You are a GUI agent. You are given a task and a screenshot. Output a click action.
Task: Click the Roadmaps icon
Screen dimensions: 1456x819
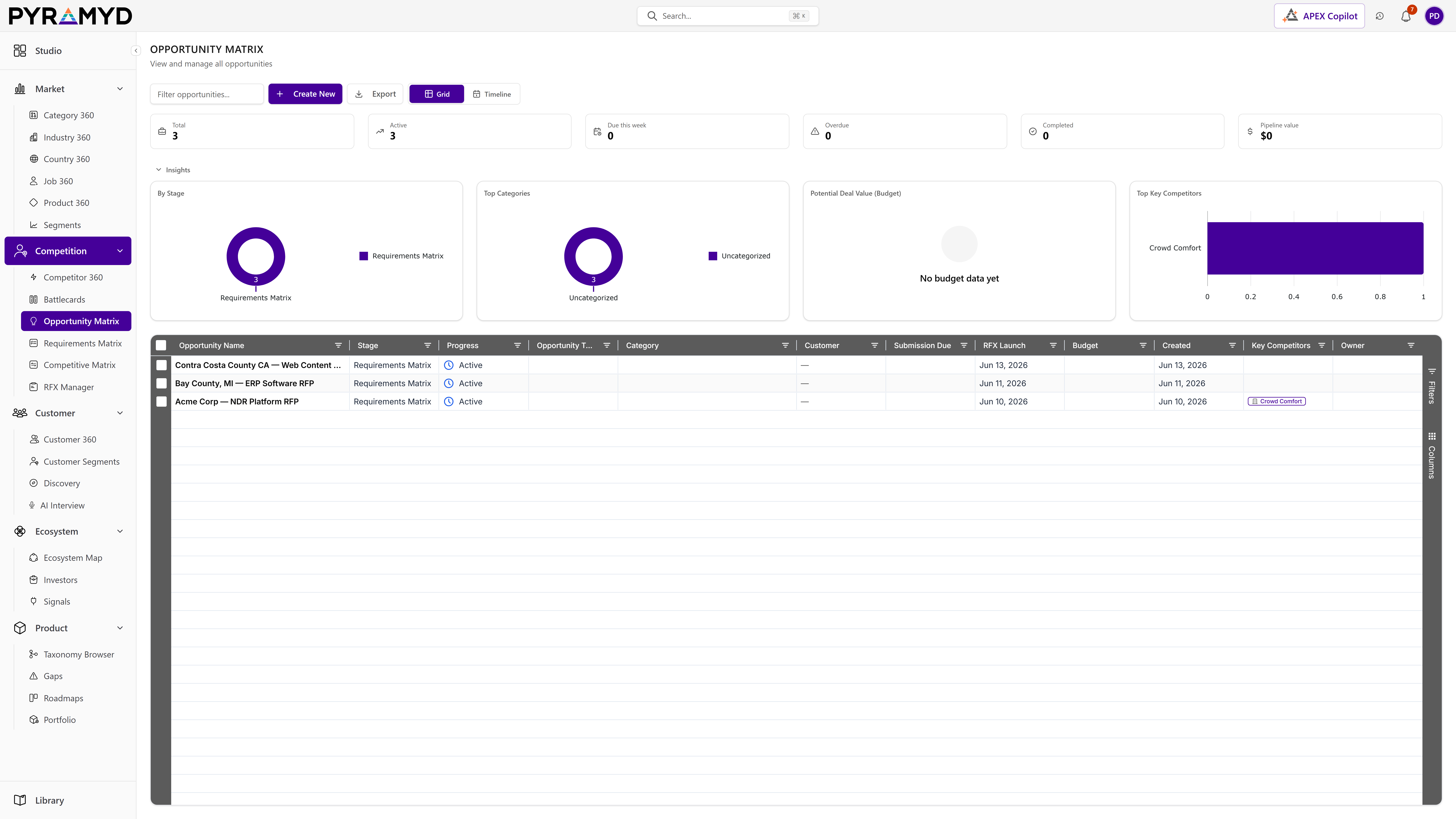point(33,698)
